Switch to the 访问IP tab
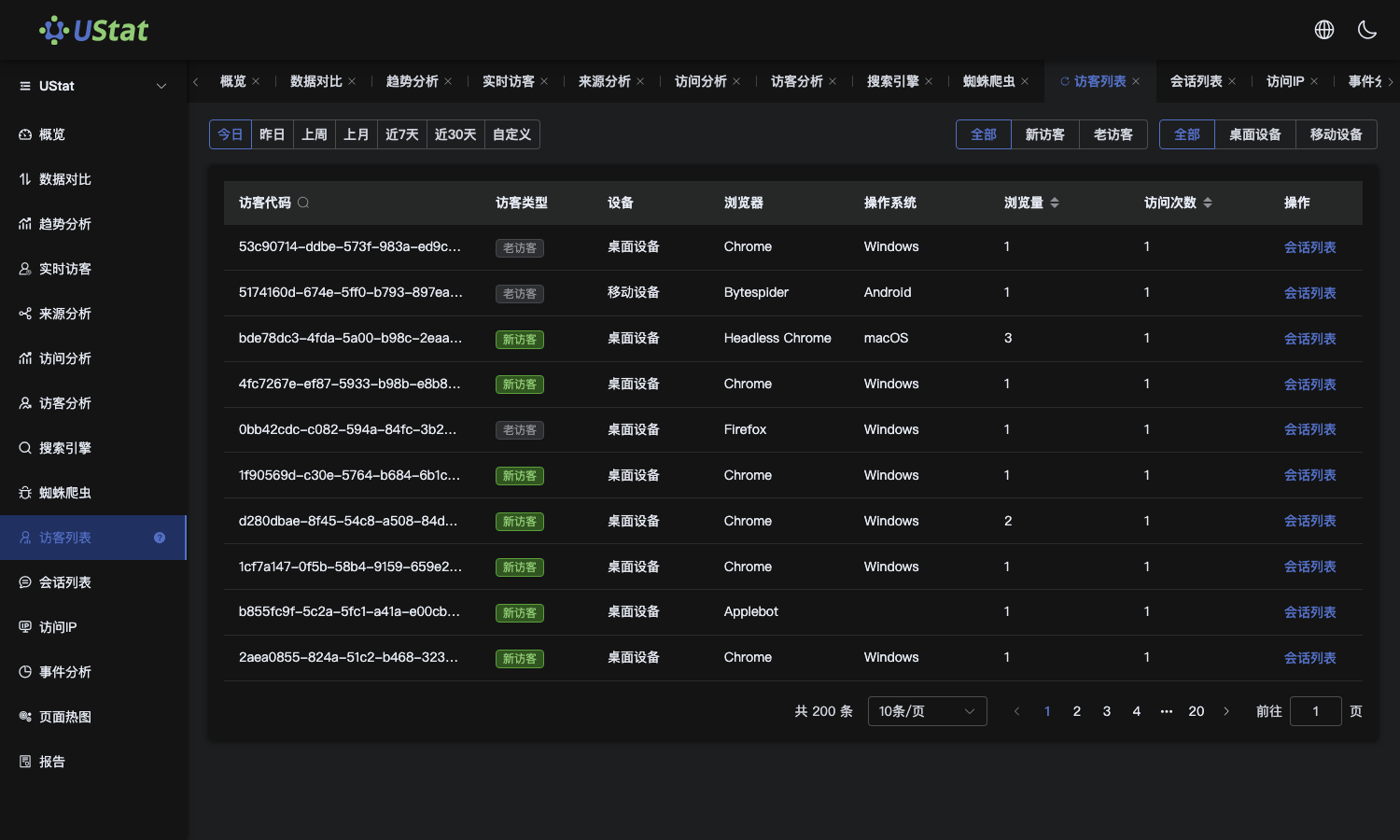 coord(1285,81)
